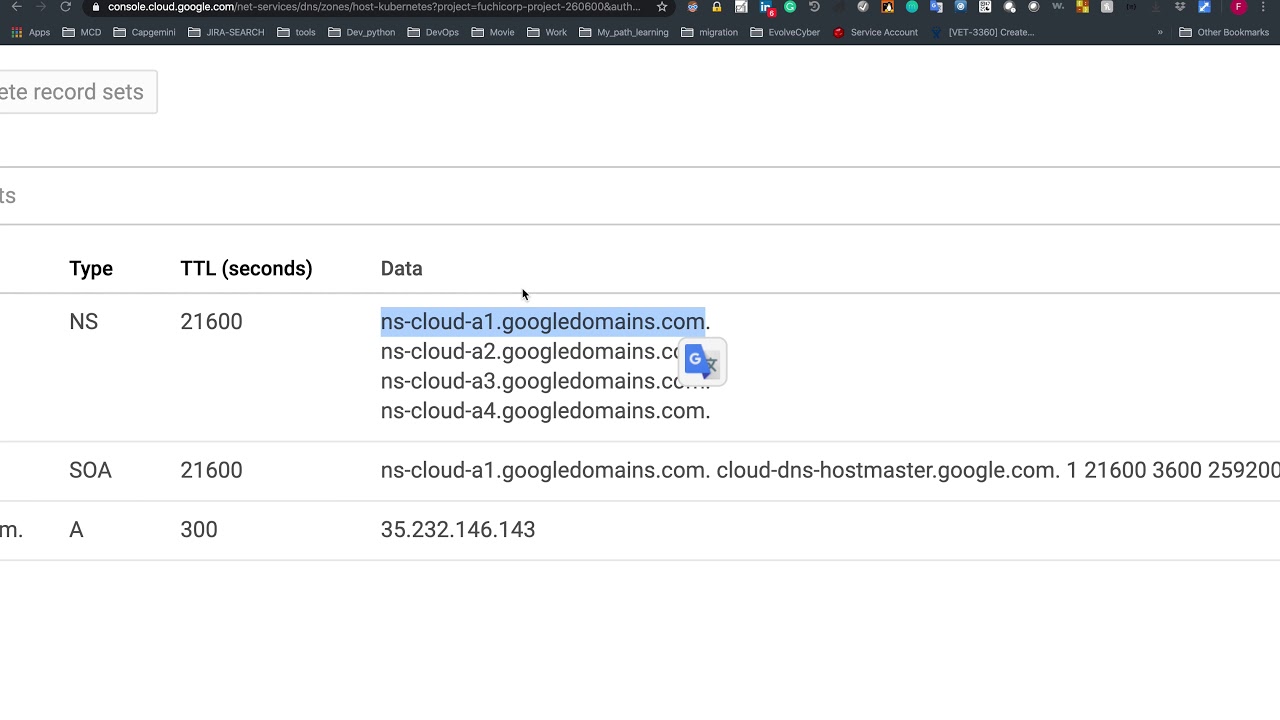This screenshot has width=1280, height=720.
Task: Click the Google Translate popup icon
Action: 702,361
